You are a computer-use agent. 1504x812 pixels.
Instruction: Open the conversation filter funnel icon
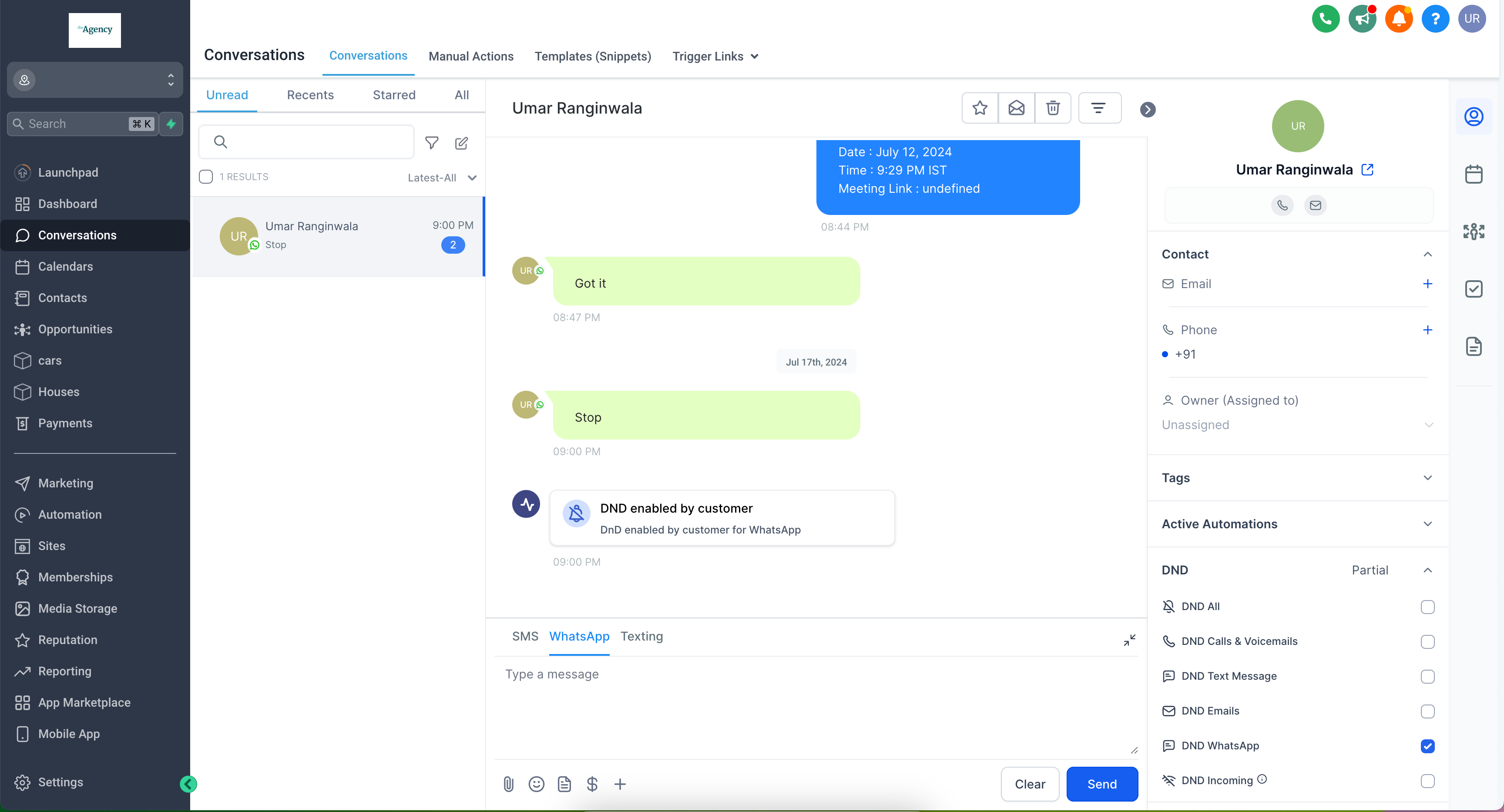431,142
